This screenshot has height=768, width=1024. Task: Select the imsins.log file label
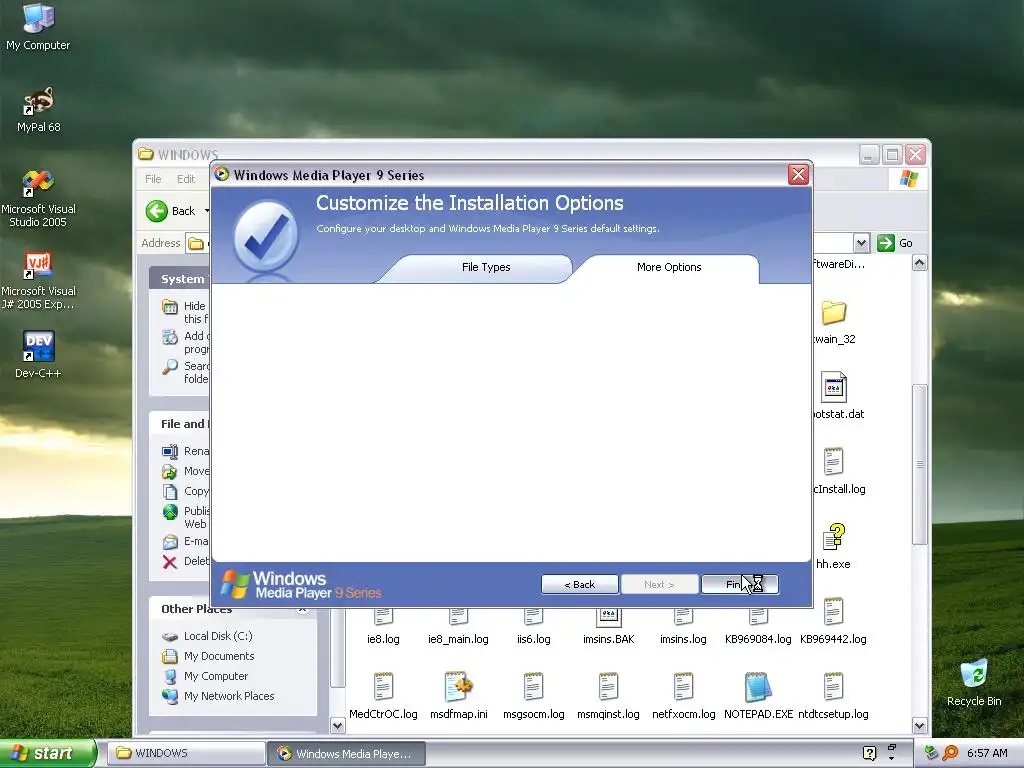click(683, 639)
